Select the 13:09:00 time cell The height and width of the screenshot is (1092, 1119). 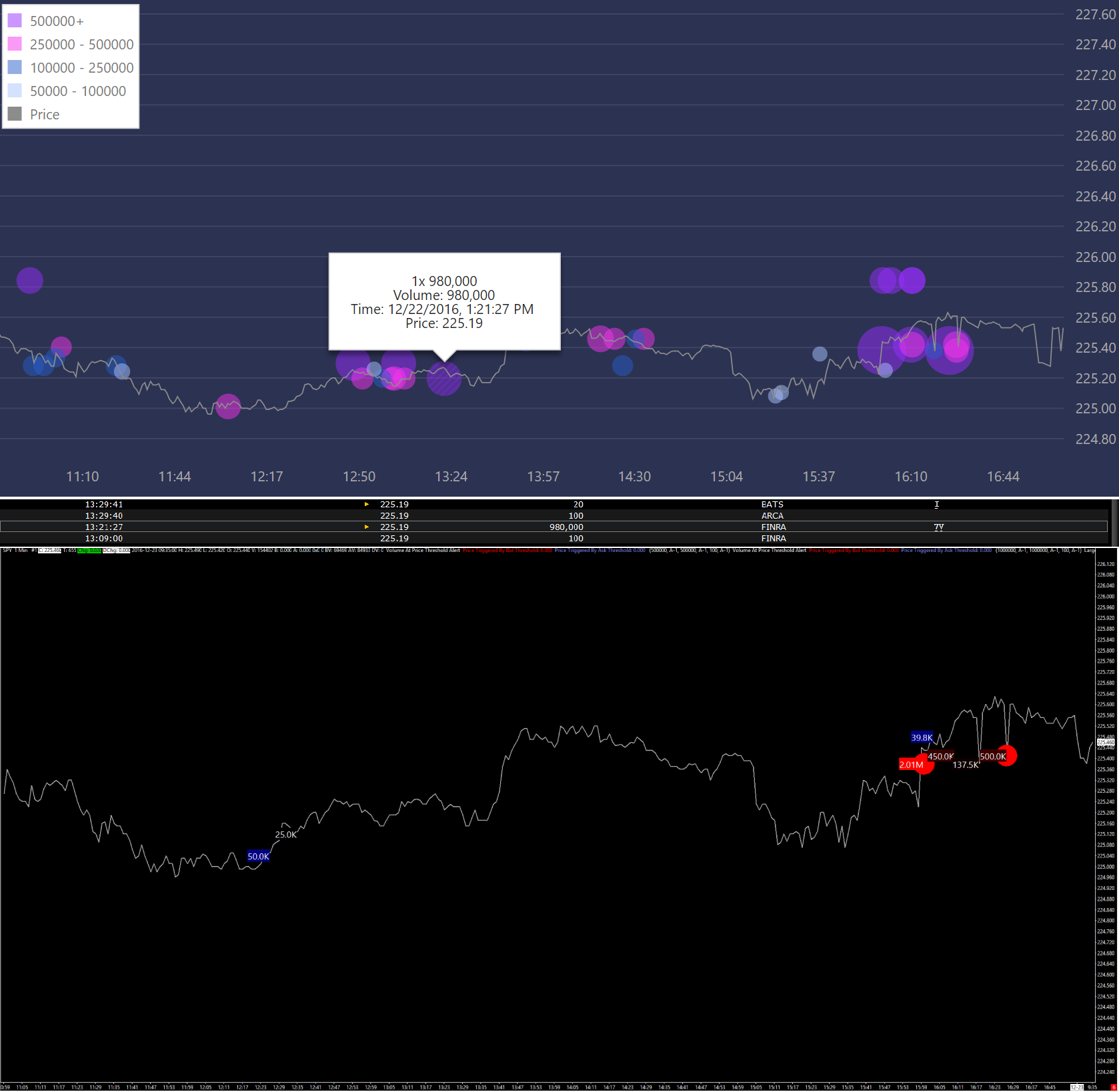point(104,539)
